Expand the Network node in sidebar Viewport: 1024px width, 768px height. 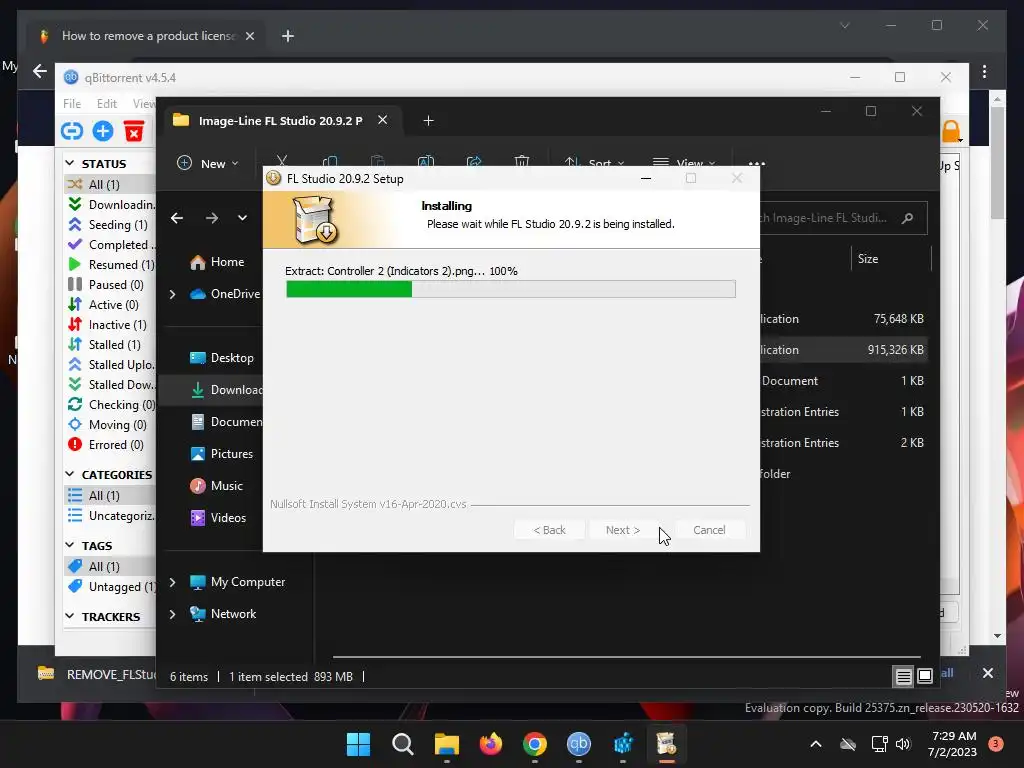pyautogui.click(x=172, y=614)
